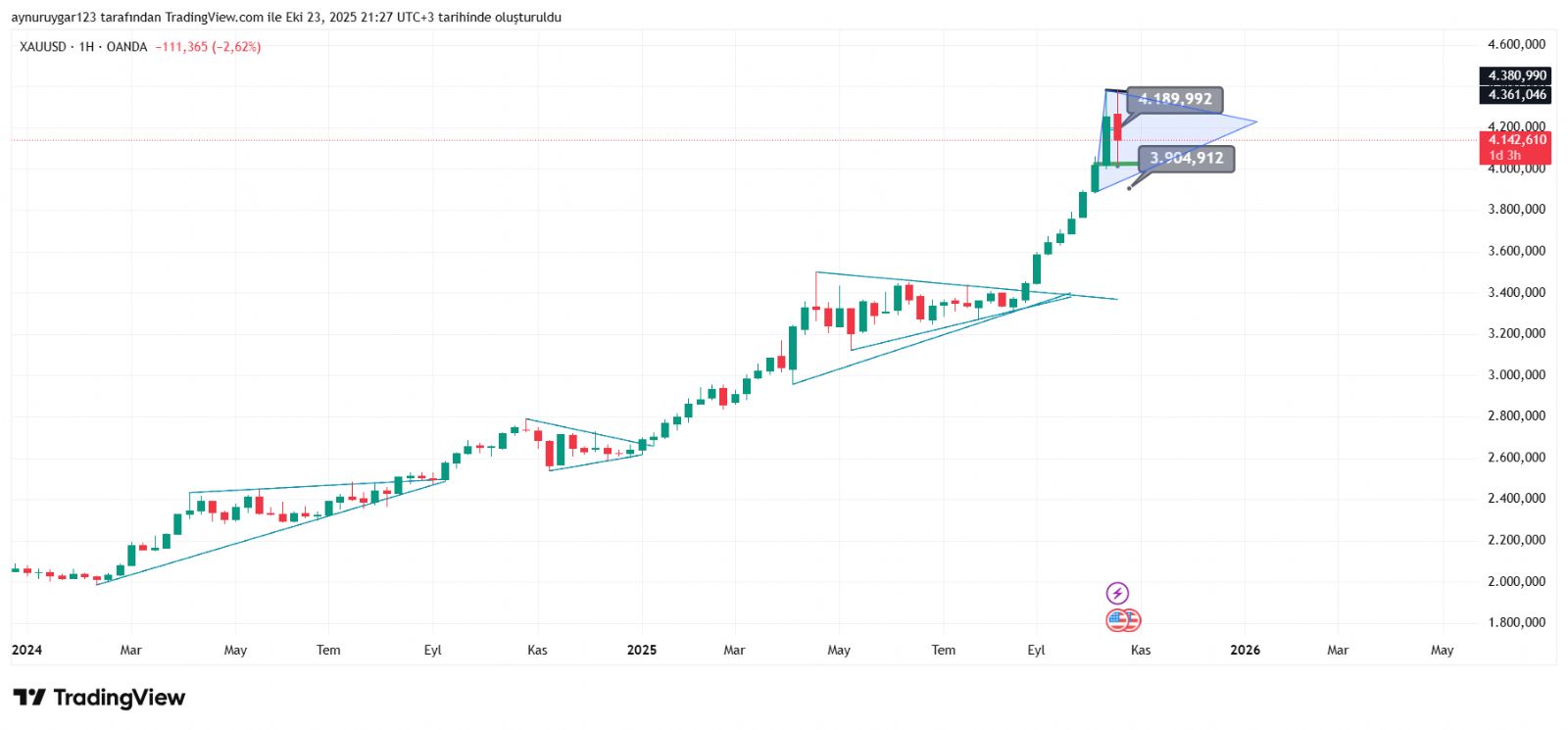Click the TradingView.com text in header
This screenshot has width=1568, height=730.
coord(214,18)
